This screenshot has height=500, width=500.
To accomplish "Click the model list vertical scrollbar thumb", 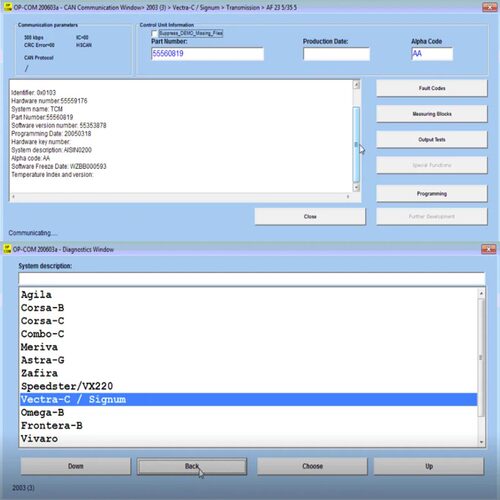I will (x=481, y=357).
